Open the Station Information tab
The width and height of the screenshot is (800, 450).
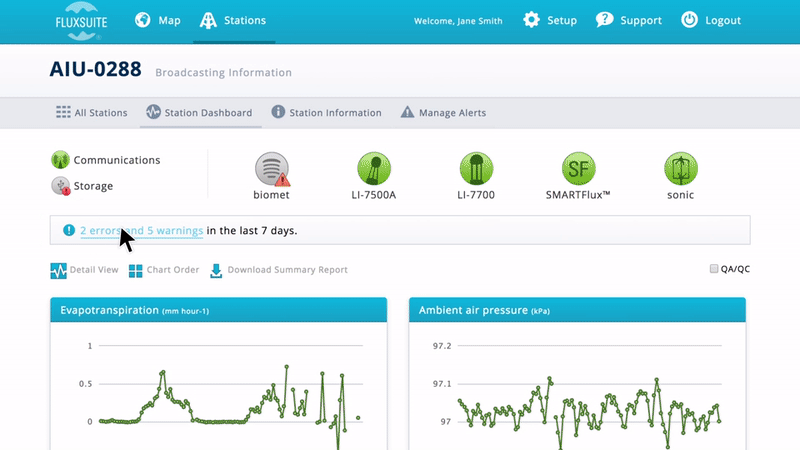(326, 113)
